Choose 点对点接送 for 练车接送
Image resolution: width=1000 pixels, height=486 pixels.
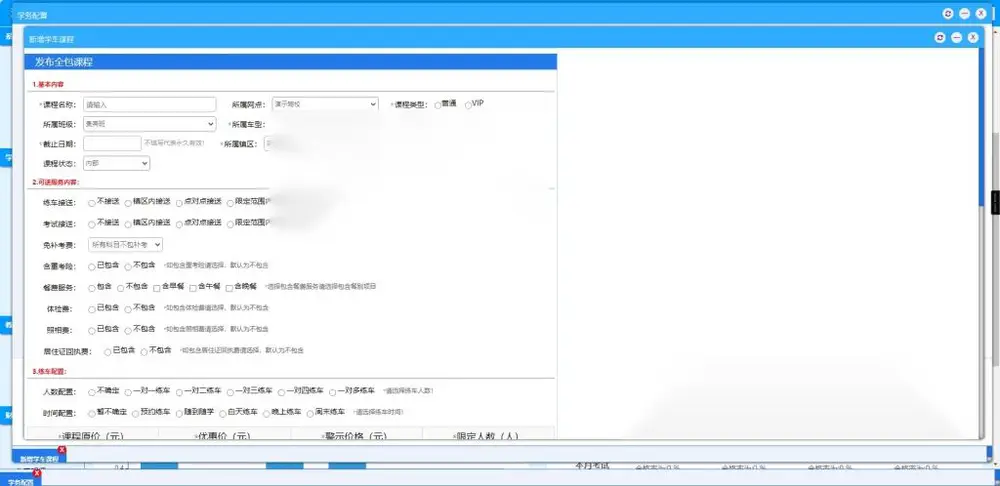click(179, 203)
